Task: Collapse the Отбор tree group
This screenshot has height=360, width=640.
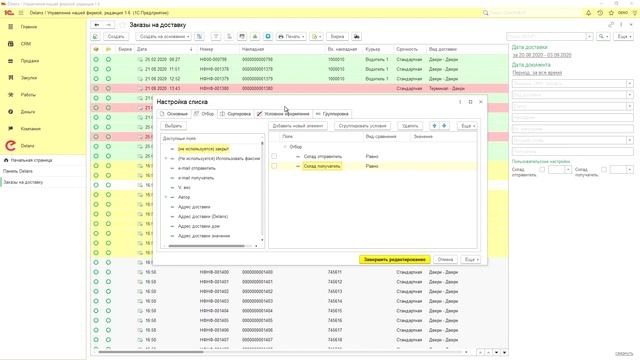Action: pyautogui.click(x=285, y=147)
